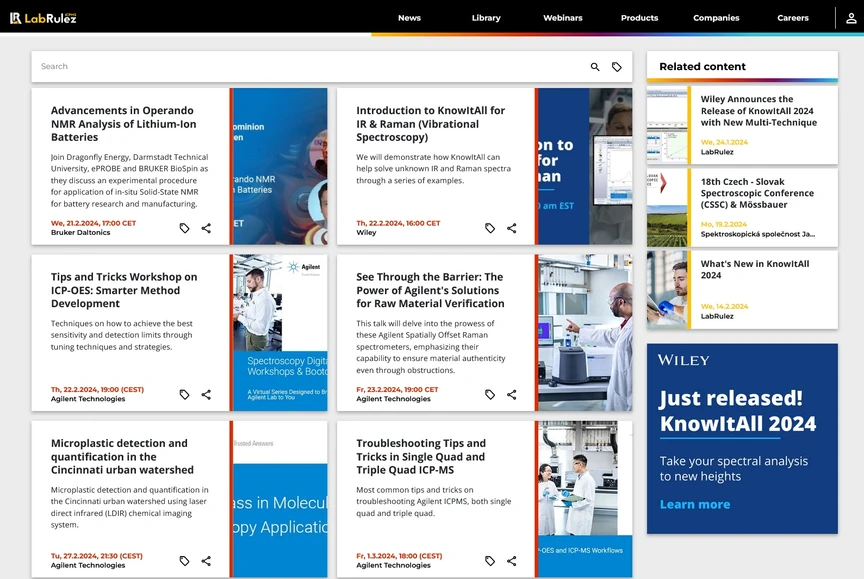The width and height of the screenshot is (864, 579).
Task: Share the Operando NMR Lithium-Ion webinar
Action: pyautogui.click(x=206, y=228)
